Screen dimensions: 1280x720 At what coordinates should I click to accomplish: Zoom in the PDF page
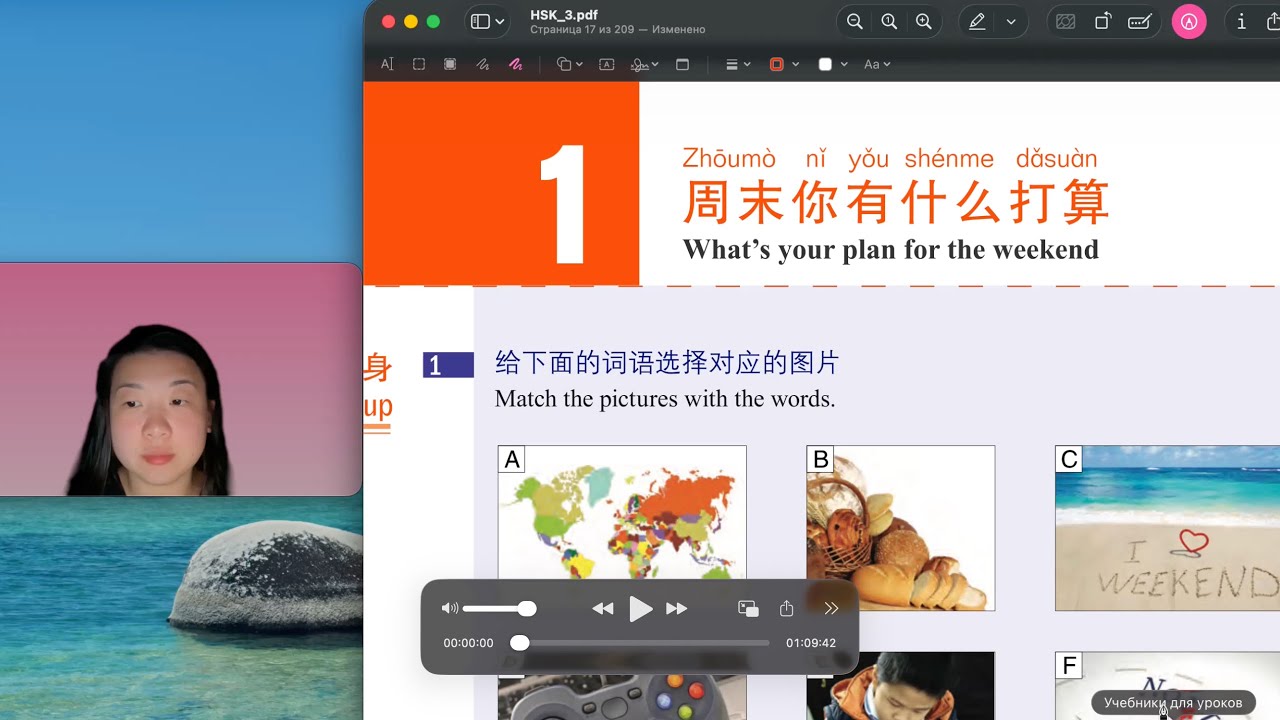[x=924, y=21]
